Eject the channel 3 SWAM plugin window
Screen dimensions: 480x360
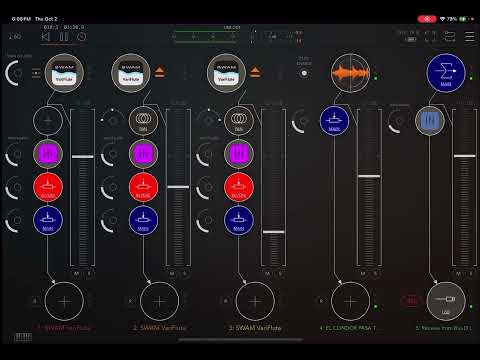pyautogui.click(x=255, y=72)
